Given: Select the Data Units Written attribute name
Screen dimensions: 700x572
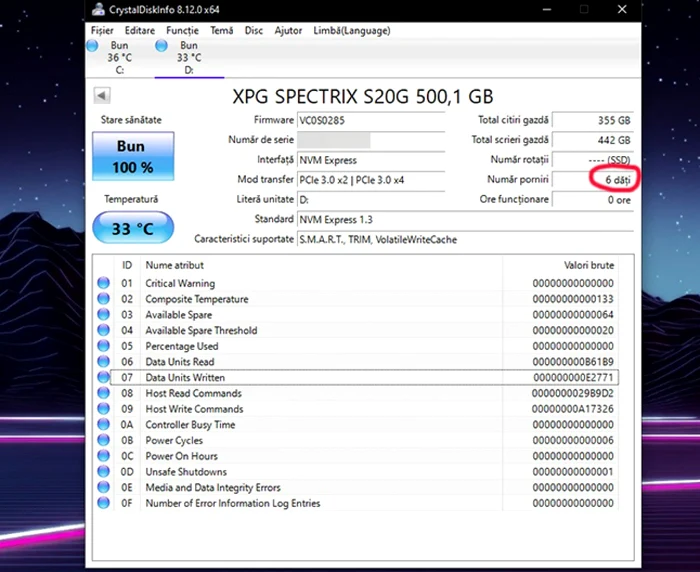Looking at the screenshot, I should coord(185,377).
